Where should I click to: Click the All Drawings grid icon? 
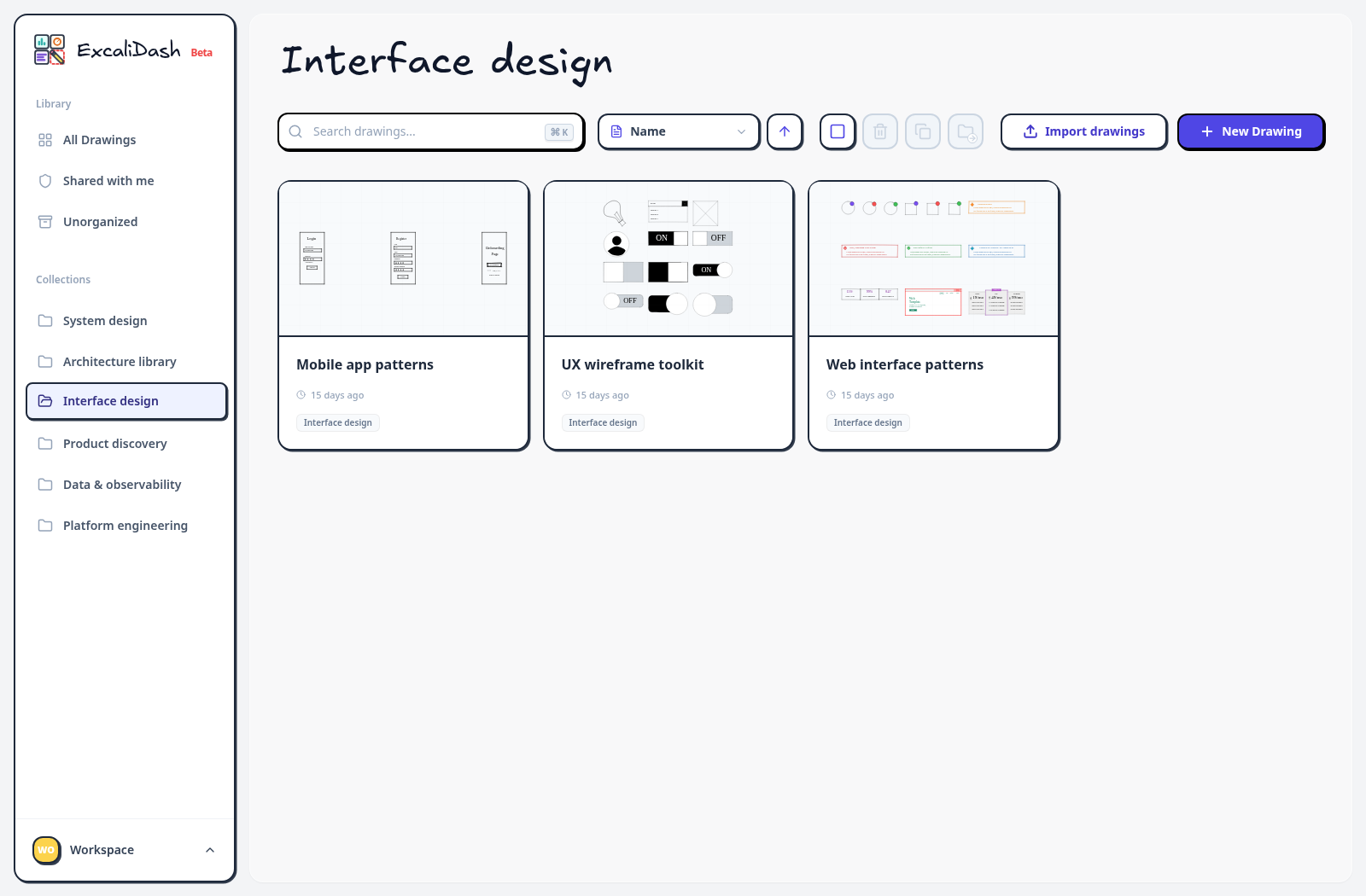click(x=45, y=140)
